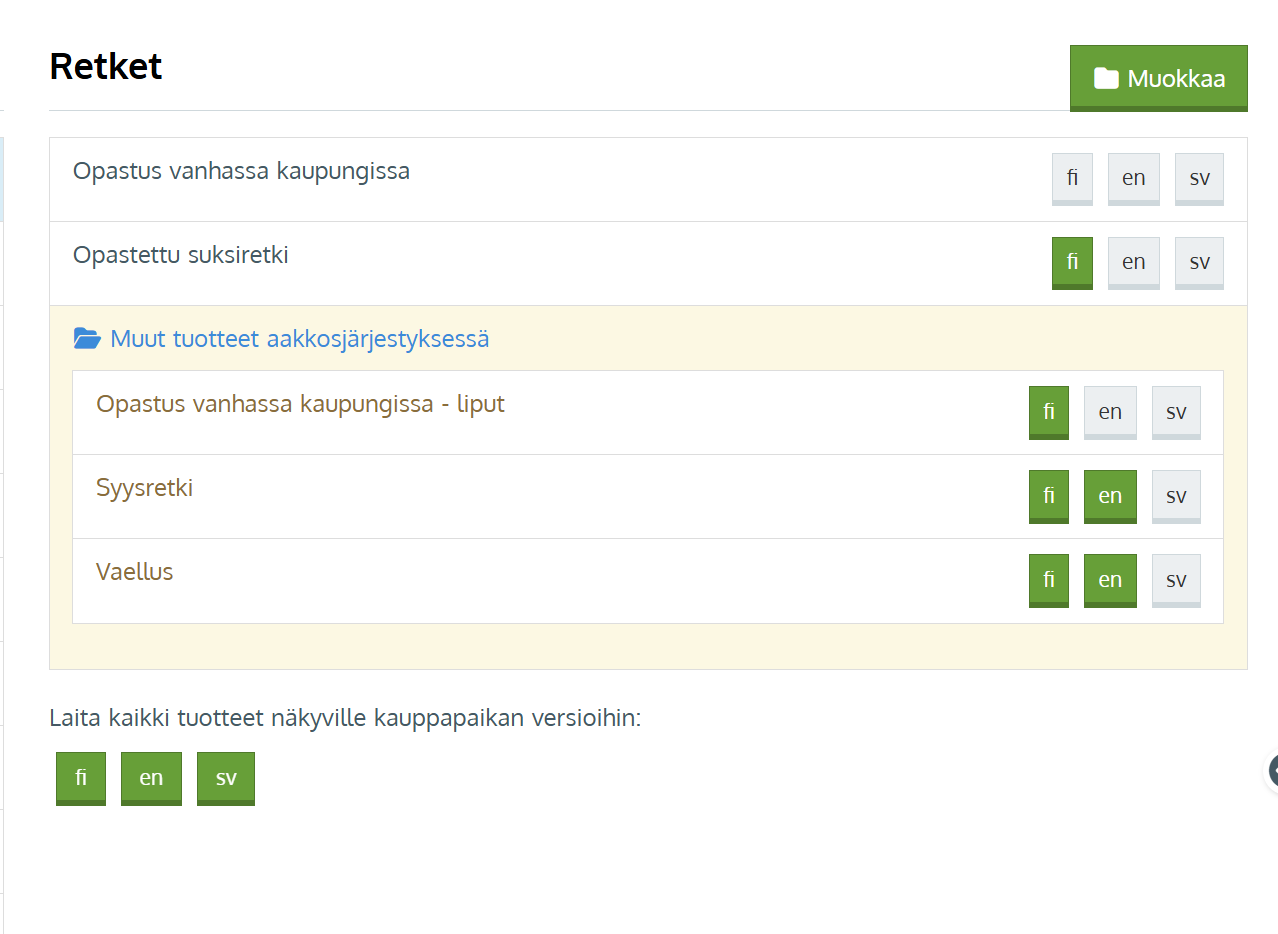Show all products in en store version
This screenshot has width=1278, height=934.
(x=151, y=777)
